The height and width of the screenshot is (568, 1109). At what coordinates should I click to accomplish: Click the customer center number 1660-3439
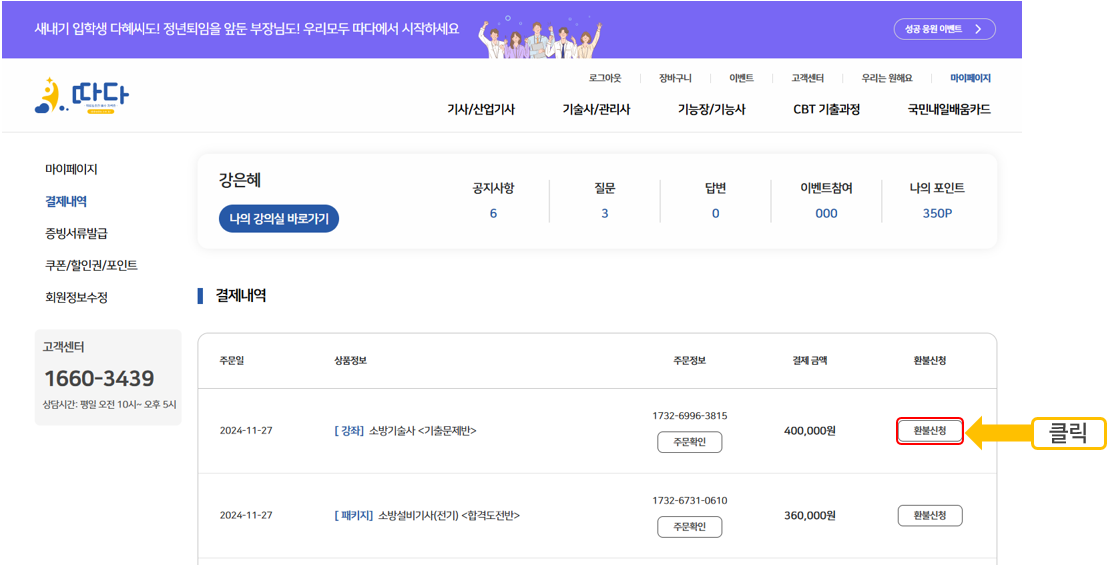[99, 379]
